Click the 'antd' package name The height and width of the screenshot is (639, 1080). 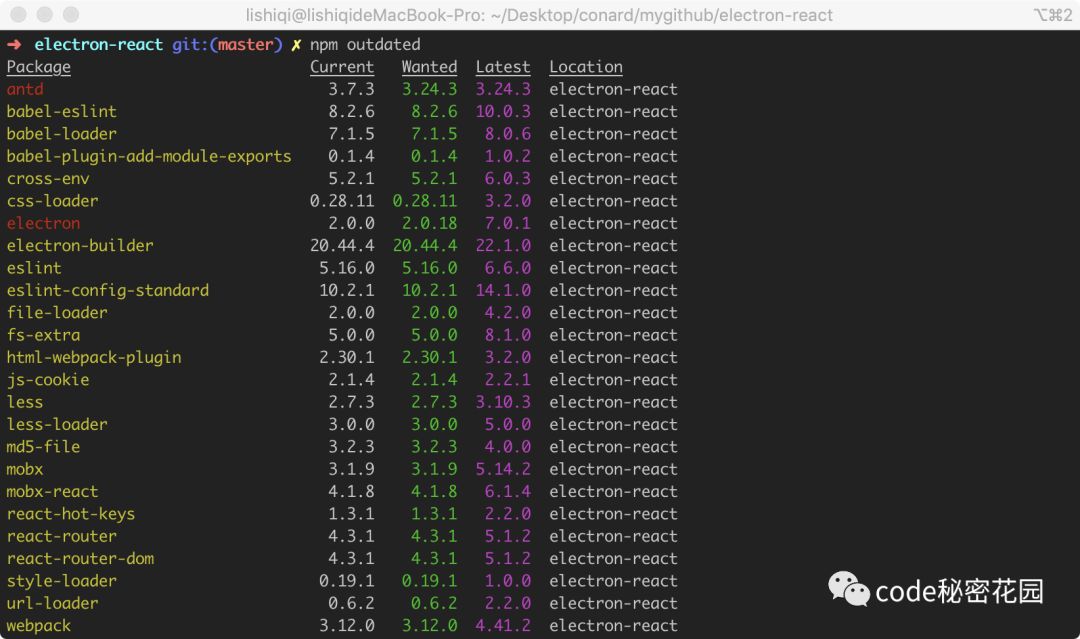pyautogui.click(x=25, y=90)
